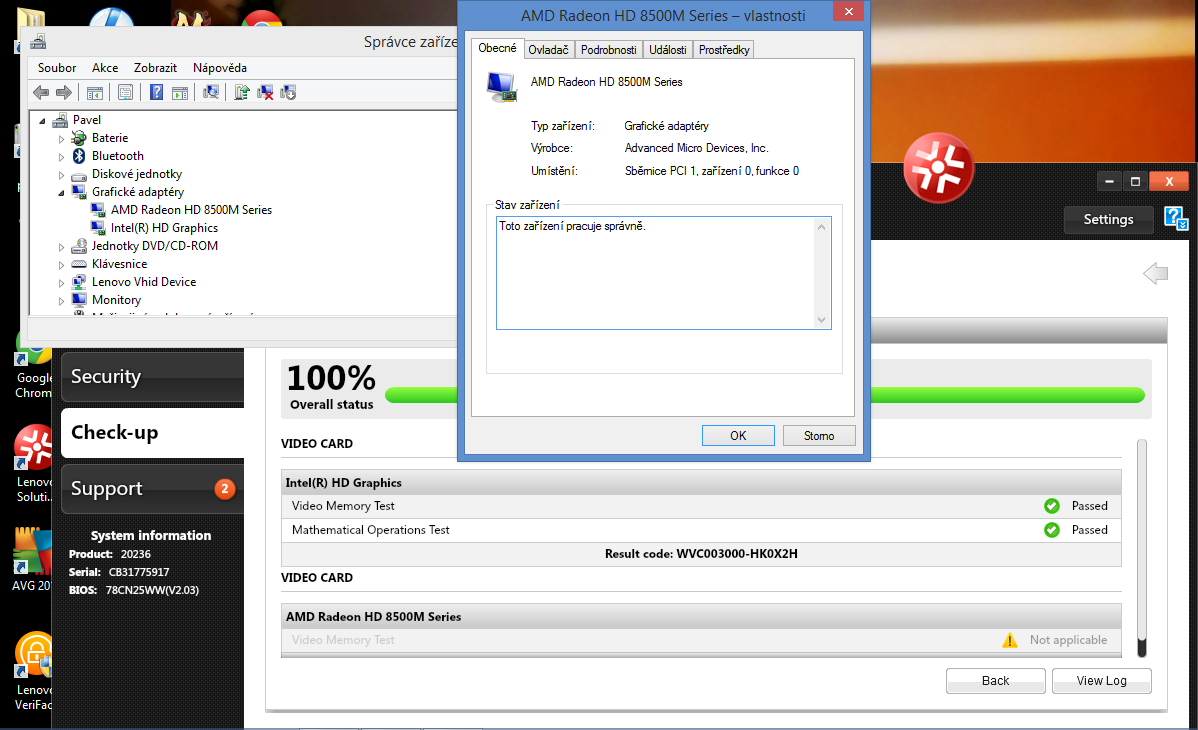Switch to the Ovladač tab
The height and width of the screenshot is (730, 1198).
(549, 50)
